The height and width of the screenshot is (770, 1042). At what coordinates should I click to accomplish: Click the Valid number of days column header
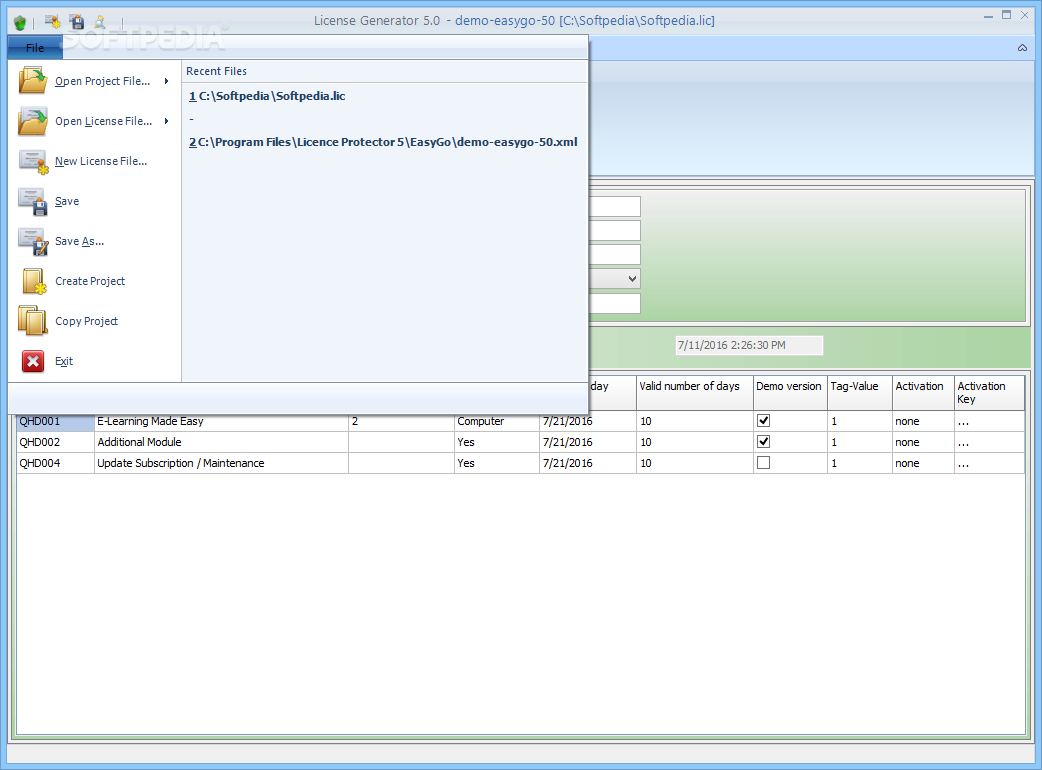click(694, 393)
